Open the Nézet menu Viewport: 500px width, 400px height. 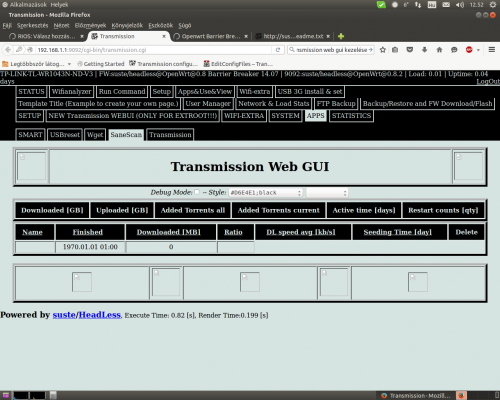click(61, 25)
